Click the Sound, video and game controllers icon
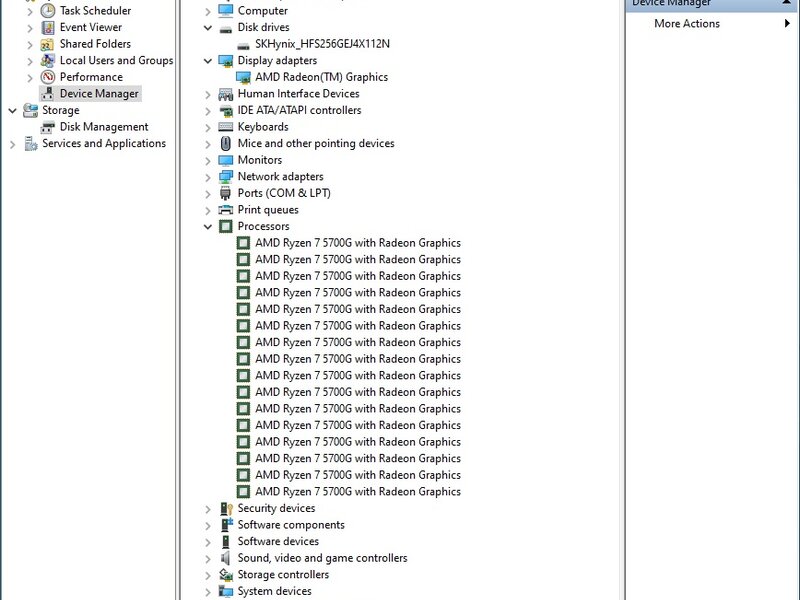This screenshot has width=800, height=600. point(226,558)
